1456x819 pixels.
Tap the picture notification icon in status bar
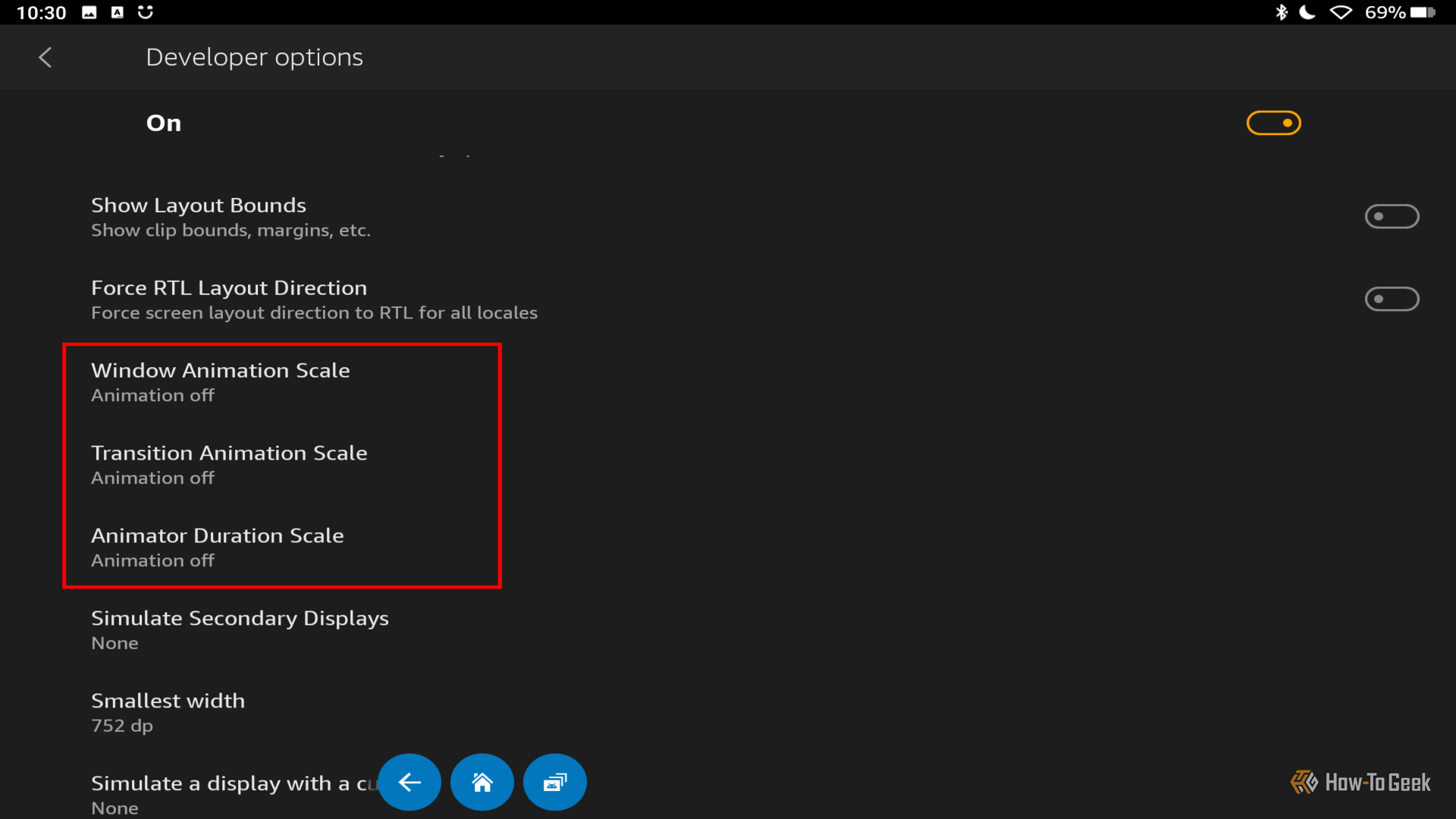point(89,12)
